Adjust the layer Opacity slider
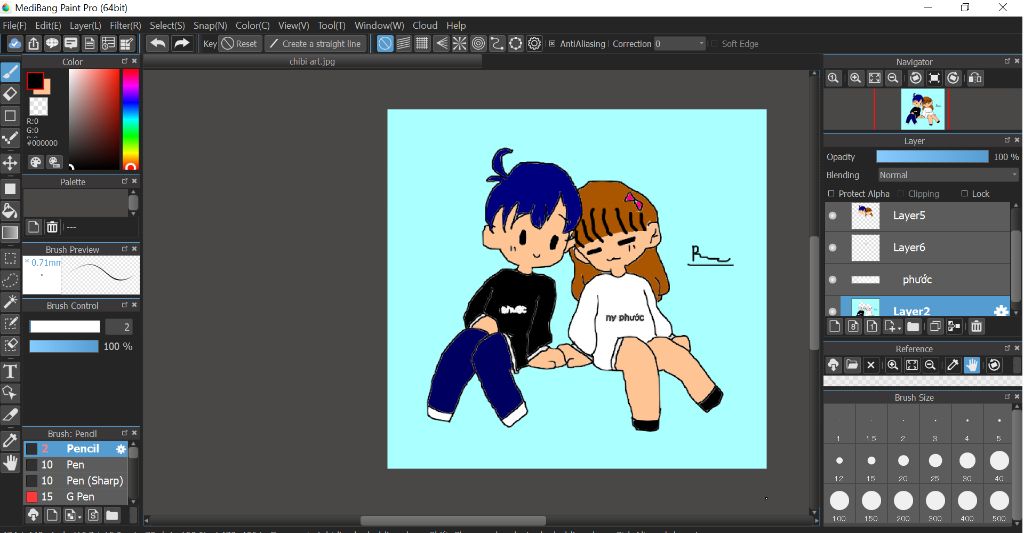The height and width of the screenshot is (533, 1024). pyautogui.click(x=932, y=157)
